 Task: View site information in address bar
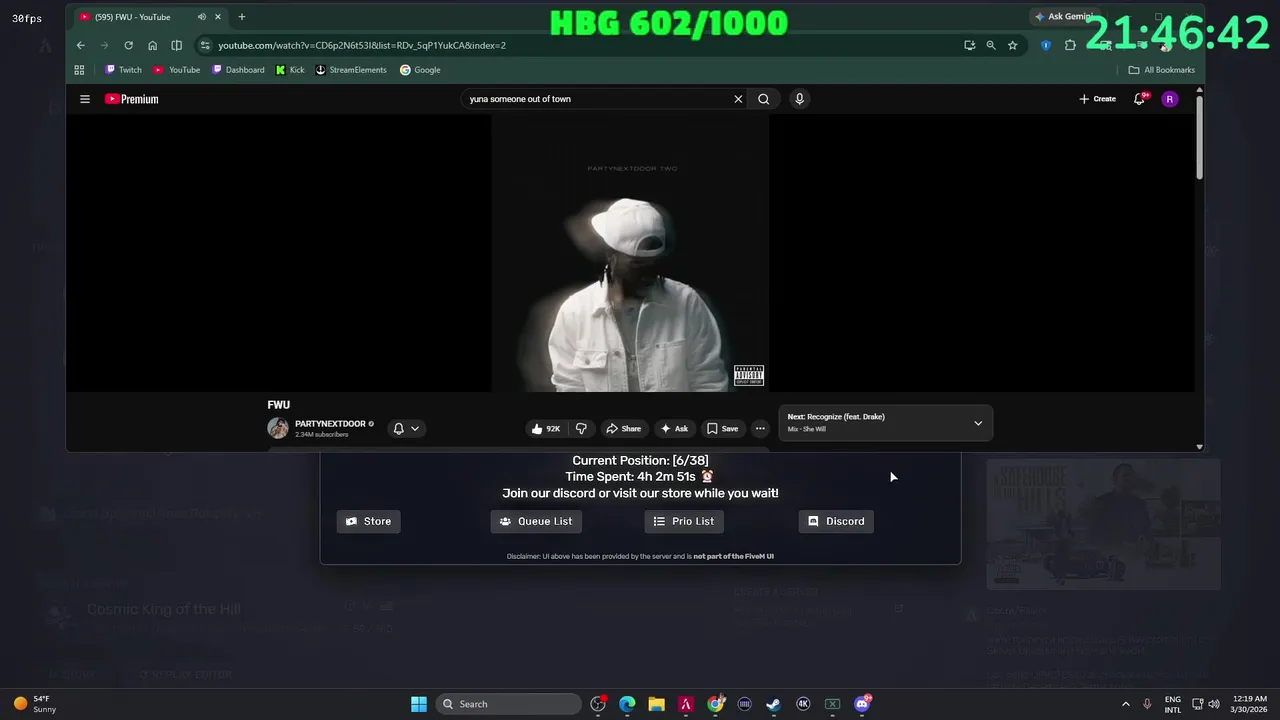tap(205, 45)
